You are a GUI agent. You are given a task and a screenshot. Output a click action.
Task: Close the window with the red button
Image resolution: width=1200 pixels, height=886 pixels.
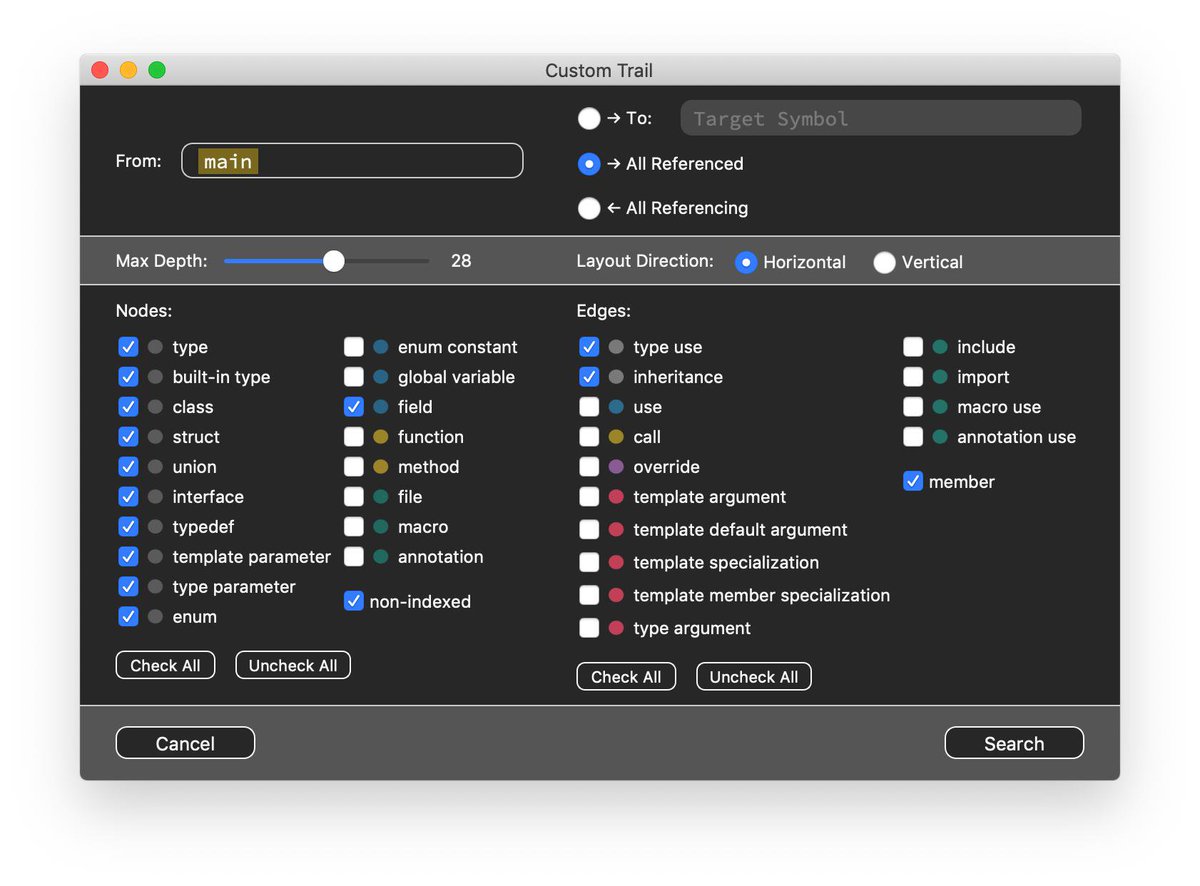tap(100, 70)
